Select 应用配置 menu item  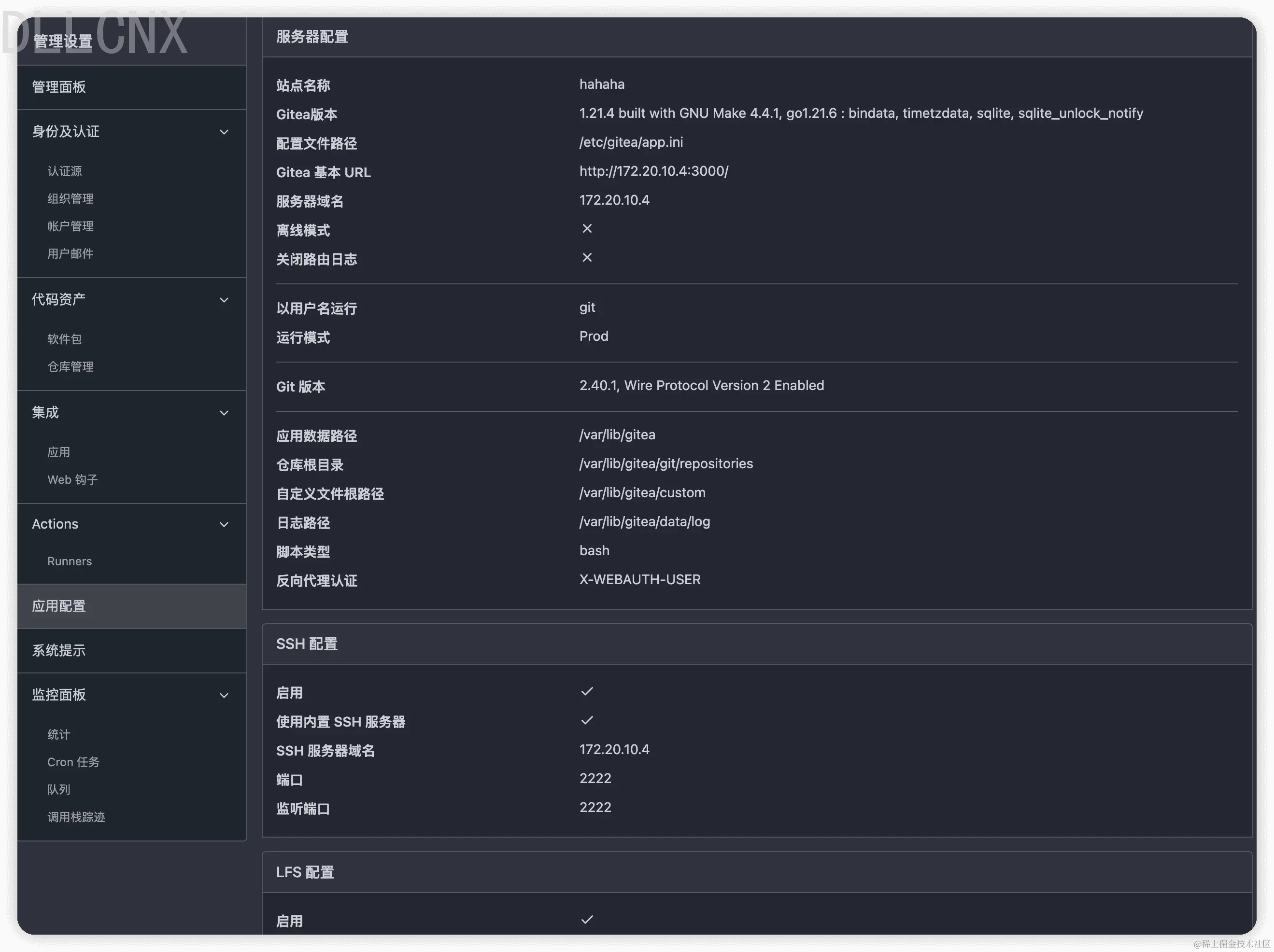(x=59, y=606)
